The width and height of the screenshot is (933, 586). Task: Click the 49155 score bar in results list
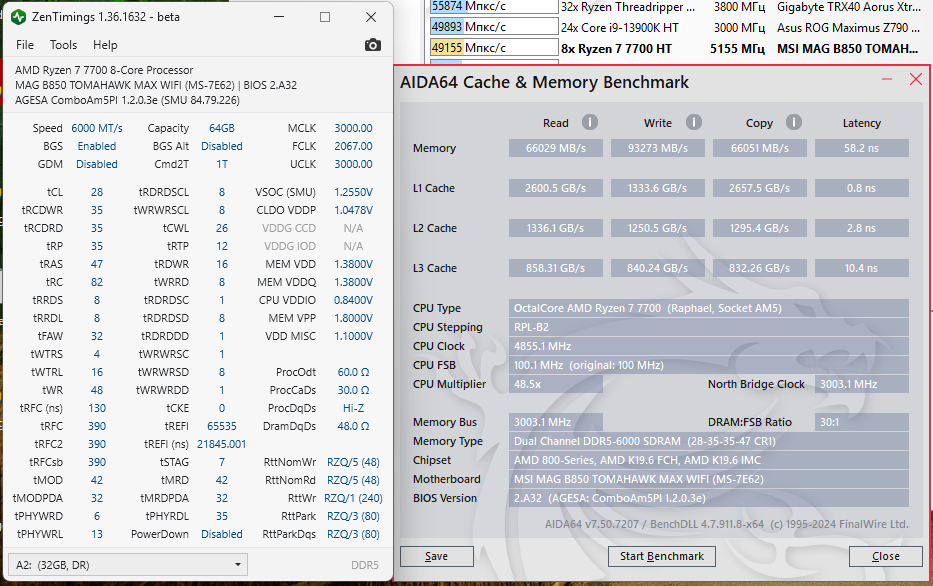(493, 48)
